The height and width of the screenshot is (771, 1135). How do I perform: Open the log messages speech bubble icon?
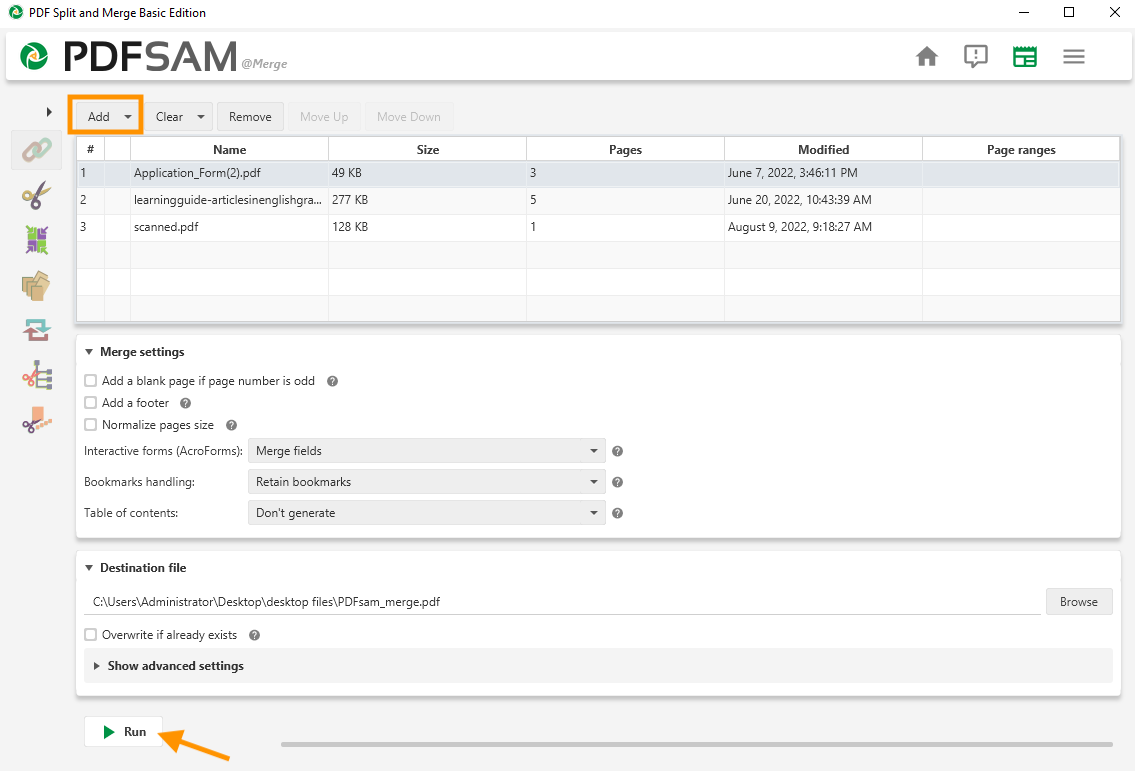point(975,57)
